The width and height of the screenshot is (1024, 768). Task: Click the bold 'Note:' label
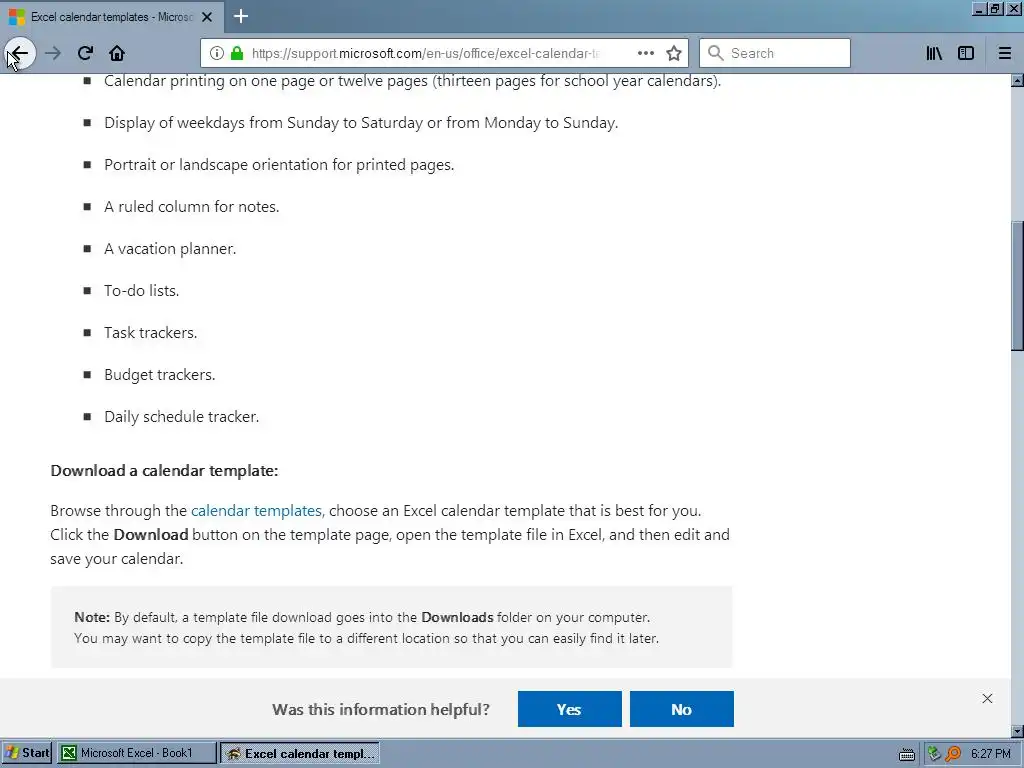click(x=92, y=617)
